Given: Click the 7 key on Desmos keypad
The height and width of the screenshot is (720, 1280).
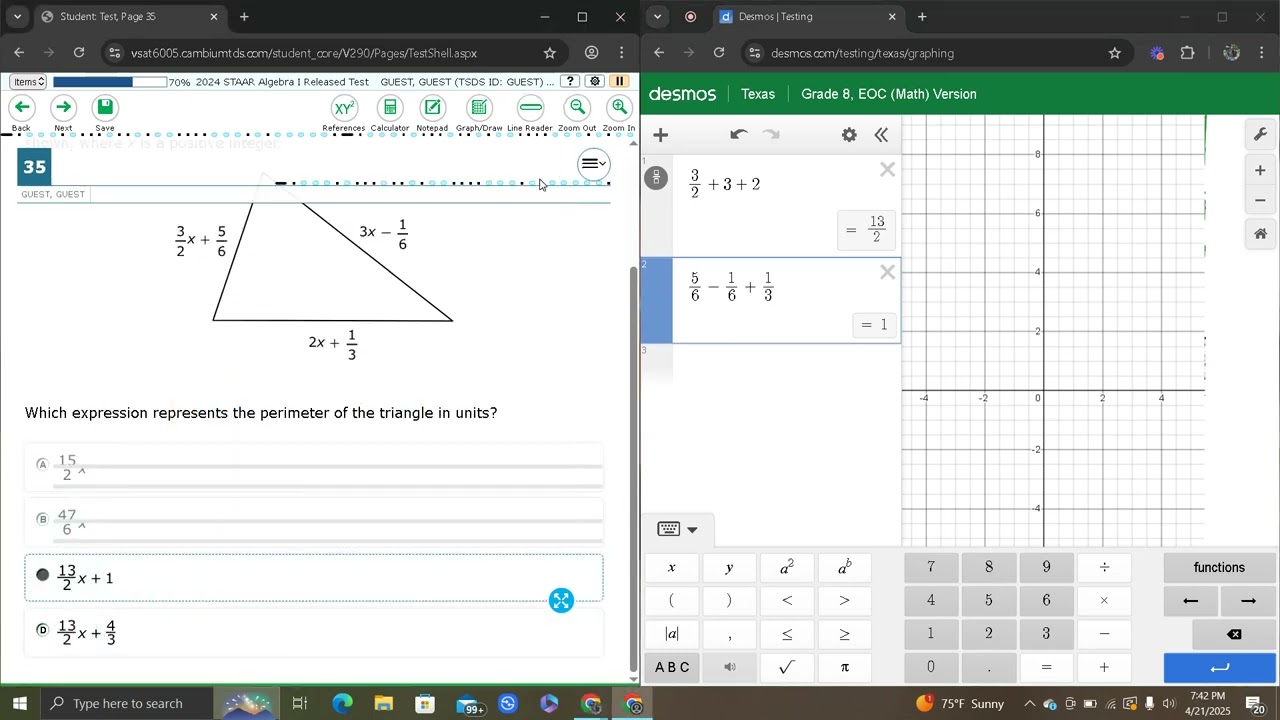Looking at the screenshot, I should tap(931, 567).
